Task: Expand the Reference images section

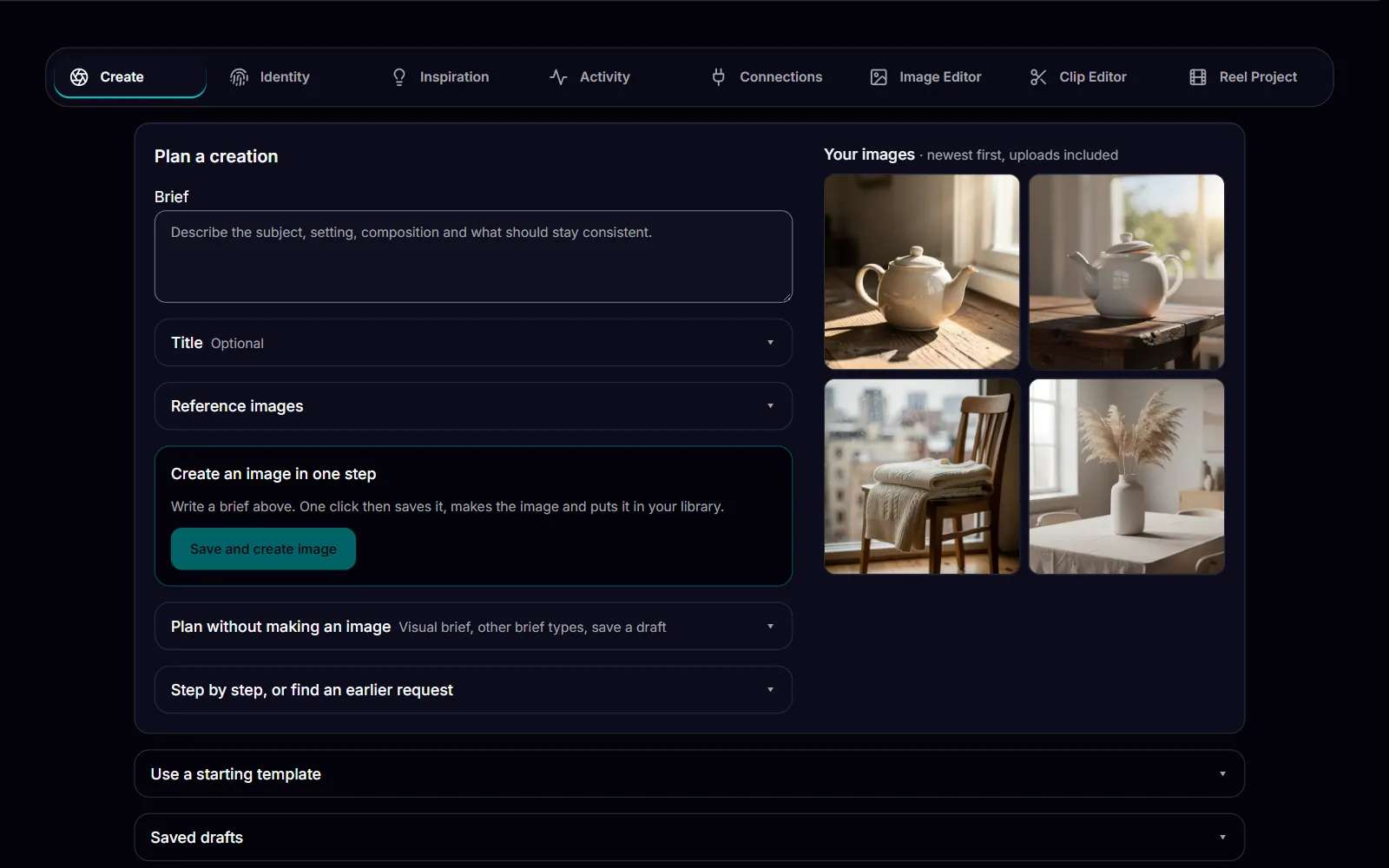Action: [x=473, y=406]
